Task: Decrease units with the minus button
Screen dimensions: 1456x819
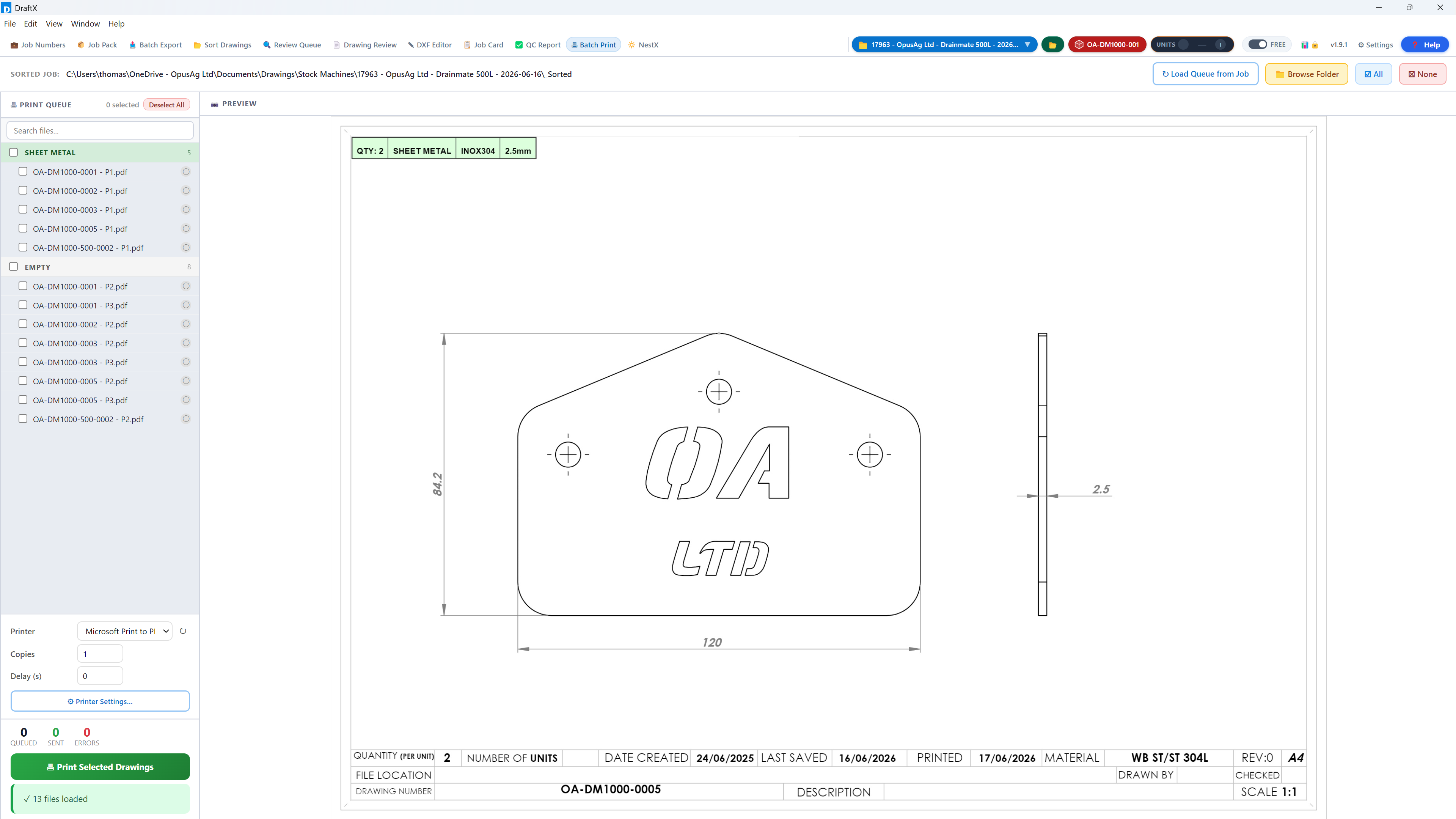Action: tap(1183, 45)
